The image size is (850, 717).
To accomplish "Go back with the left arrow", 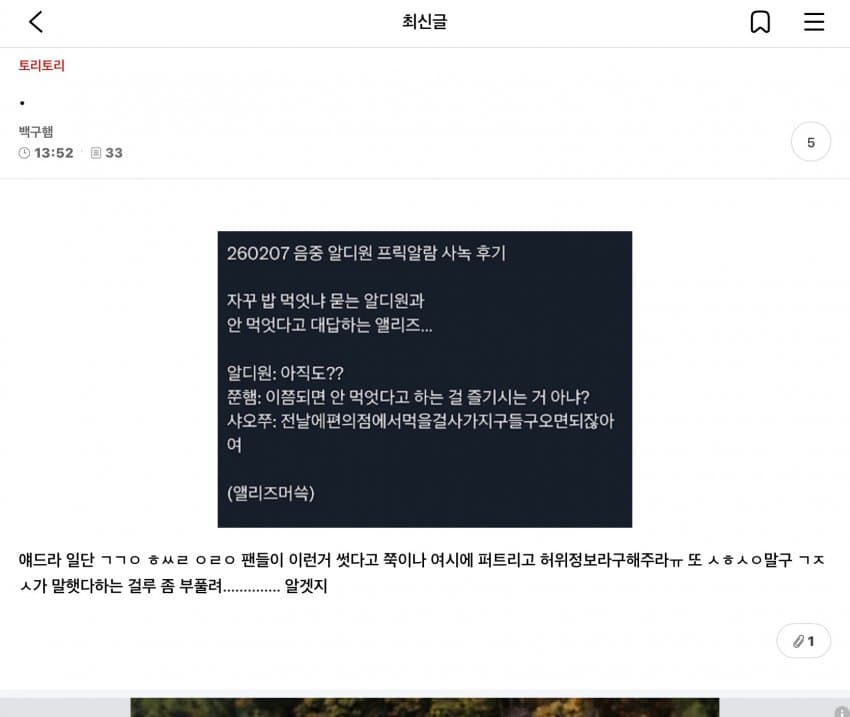I will pyautogui.click(x=36, y=22).
